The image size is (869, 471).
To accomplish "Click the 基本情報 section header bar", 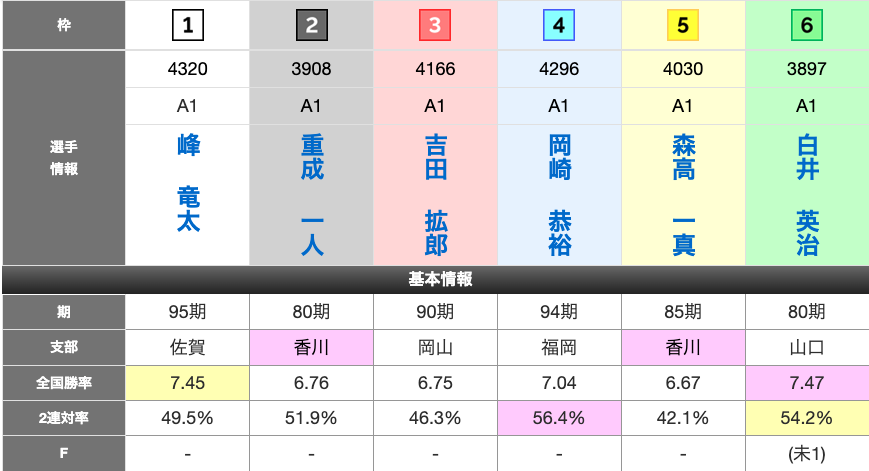I will (434, 279).
